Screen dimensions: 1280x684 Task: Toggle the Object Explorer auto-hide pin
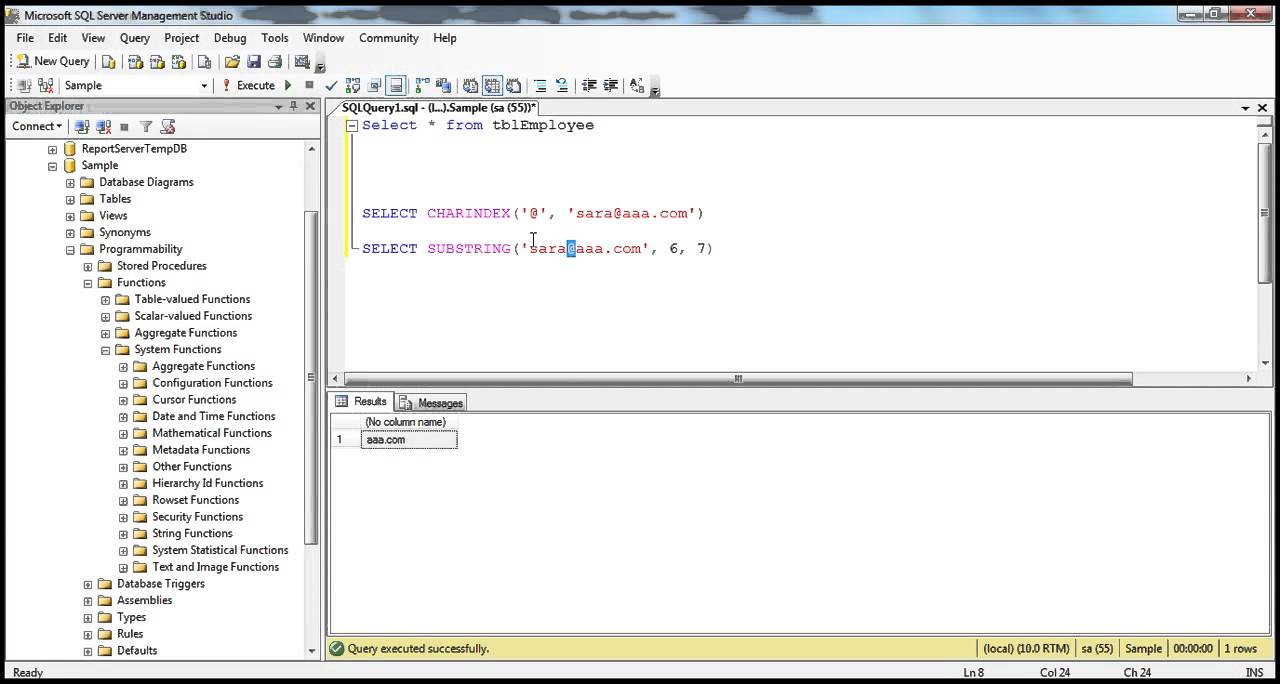[x=295, y=106]
